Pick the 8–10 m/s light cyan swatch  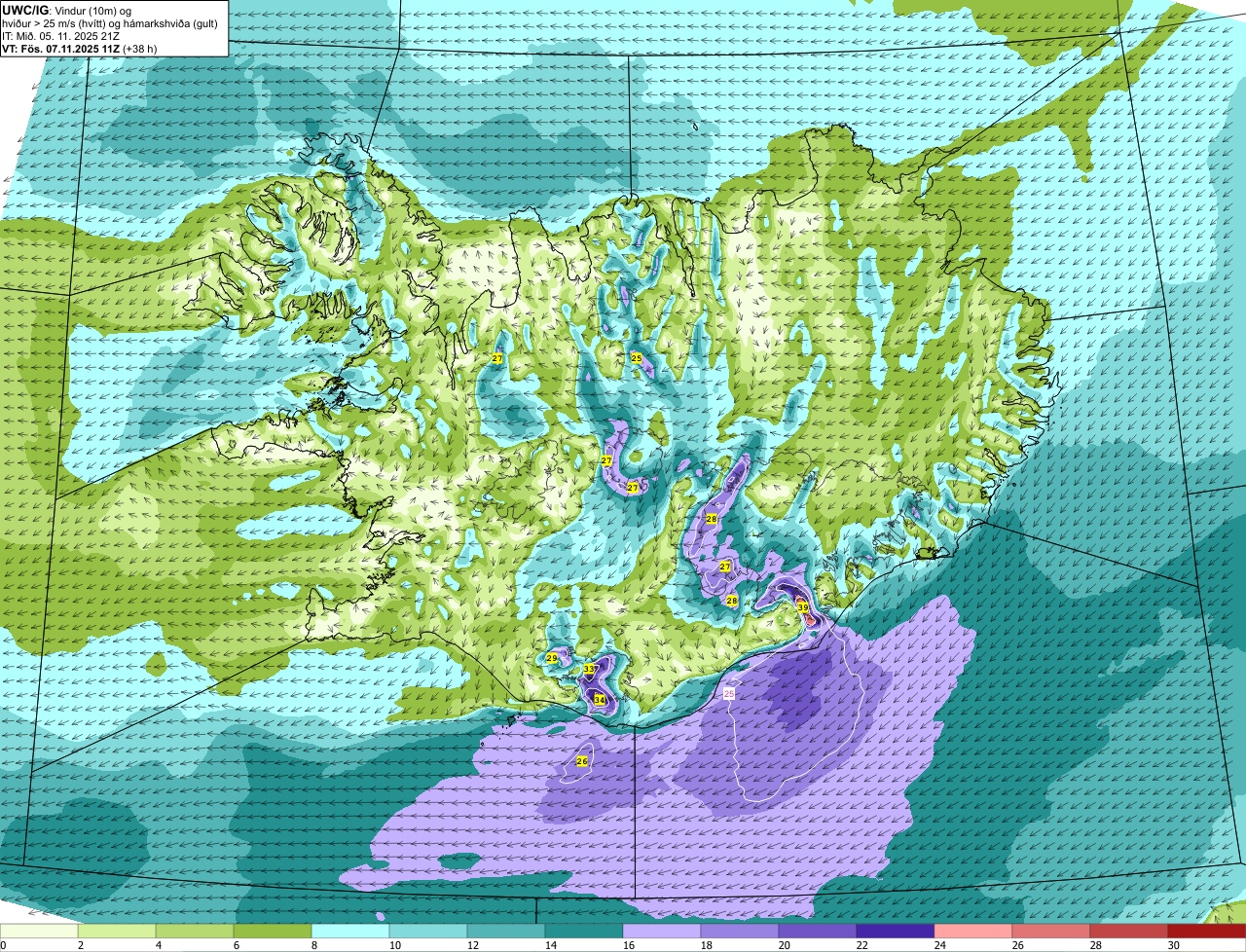350,932
